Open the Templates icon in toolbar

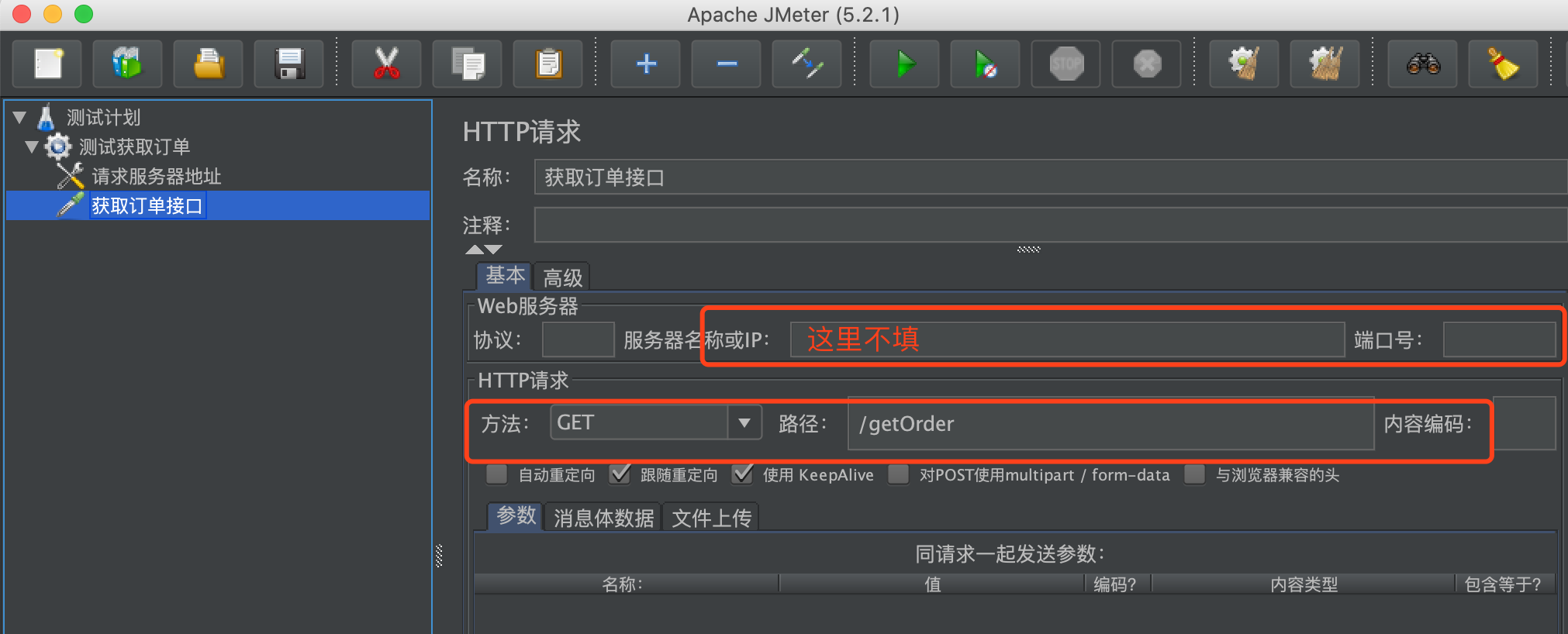pos(128,64)
